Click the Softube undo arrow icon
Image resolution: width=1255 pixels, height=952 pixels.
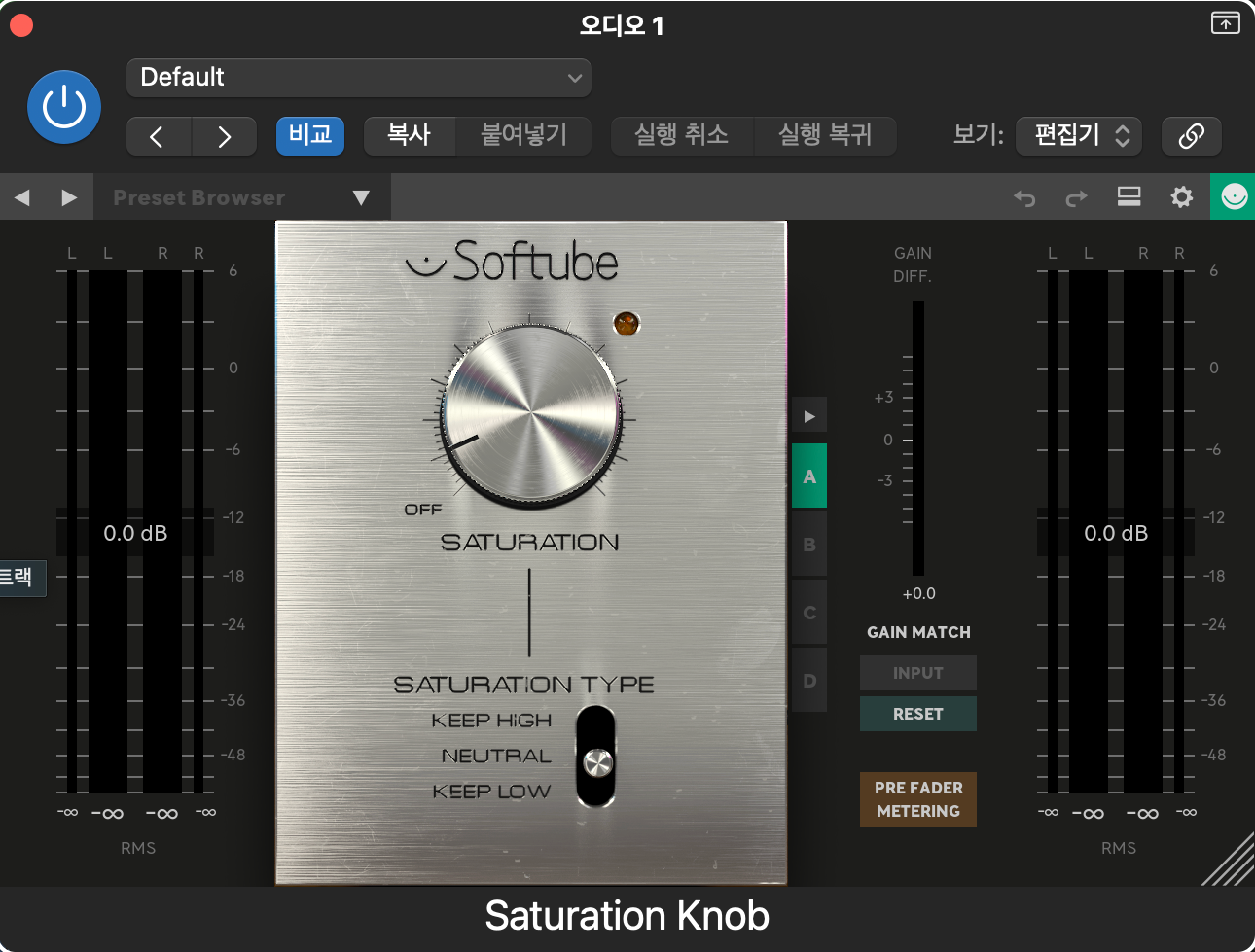pos(1024,198)
